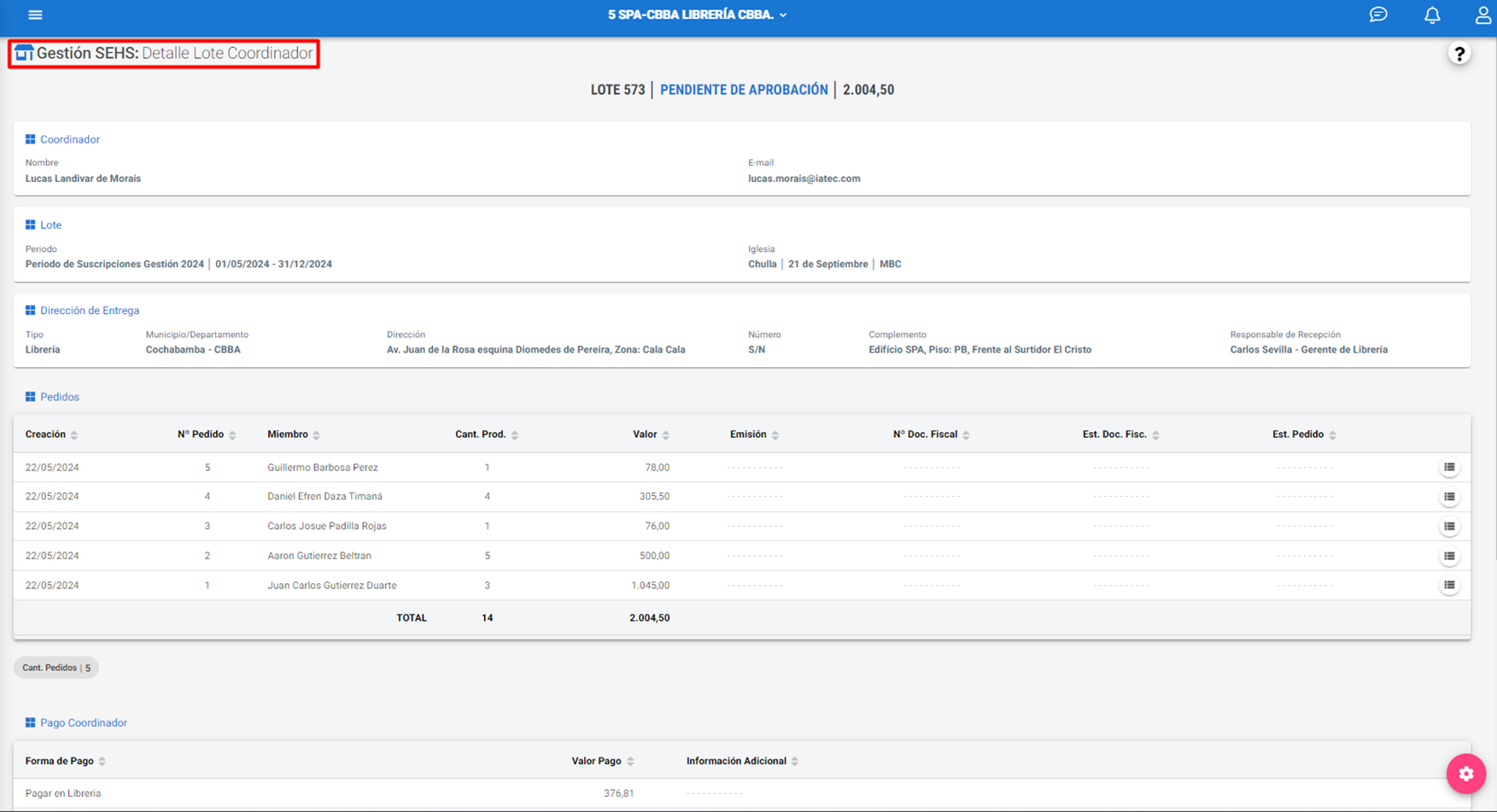Screen dimensions: 1497x812
Task: Sort orders by Est. Doc. Fisc. column
Action: 1120,435
